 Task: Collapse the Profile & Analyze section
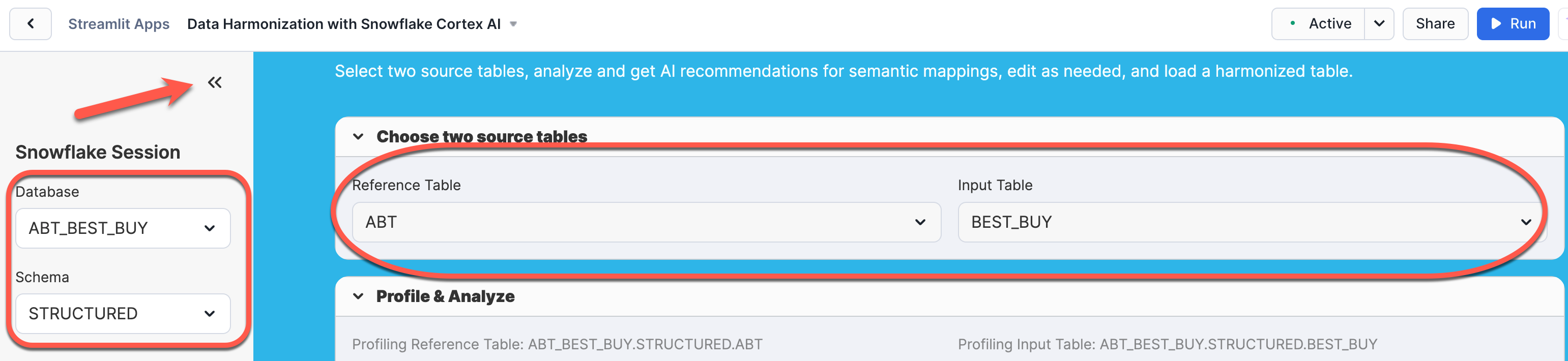359,296
